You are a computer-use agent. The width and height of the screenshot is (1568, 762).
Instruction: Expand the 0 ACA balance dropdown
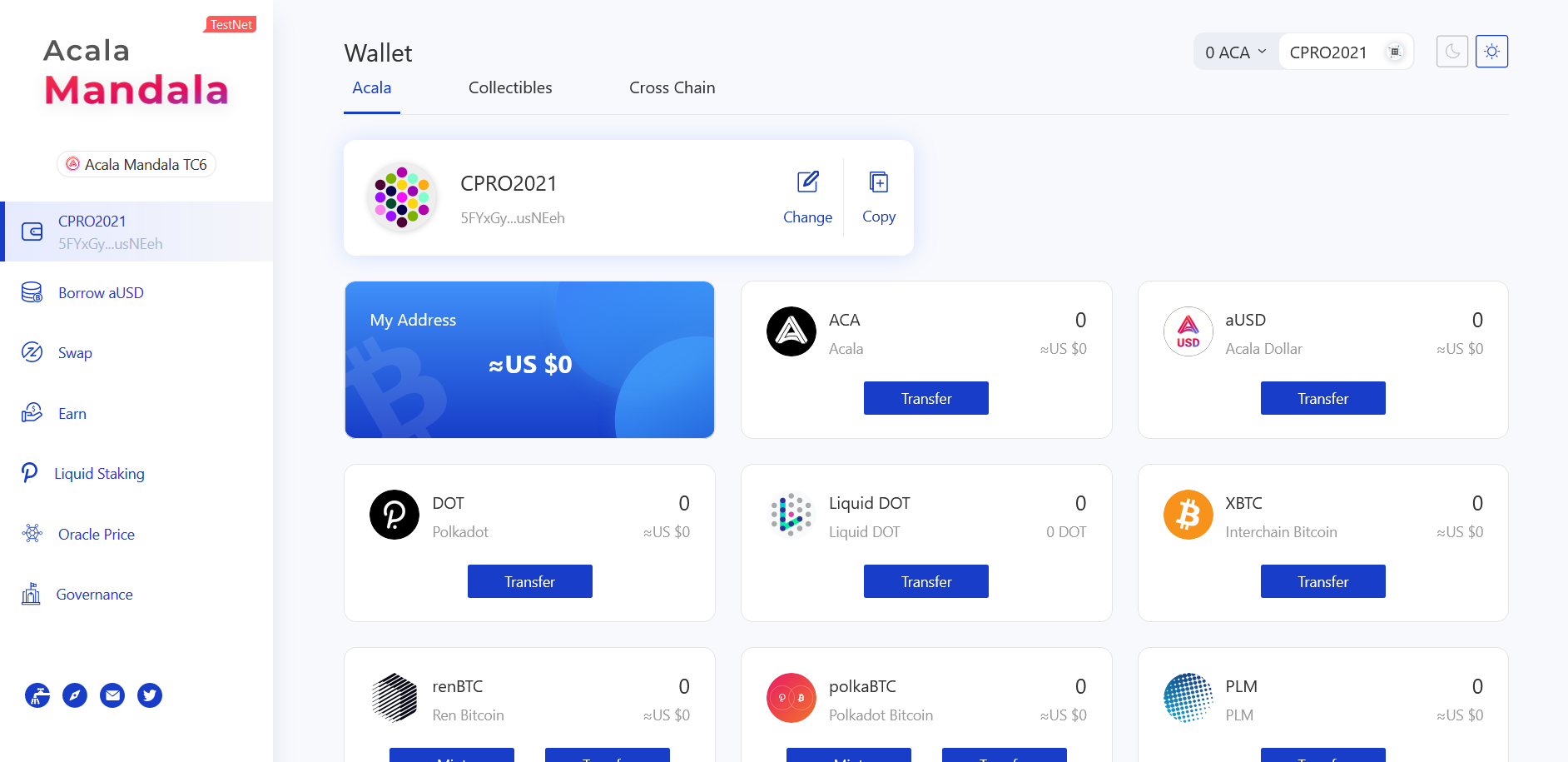pos(1236,52)
